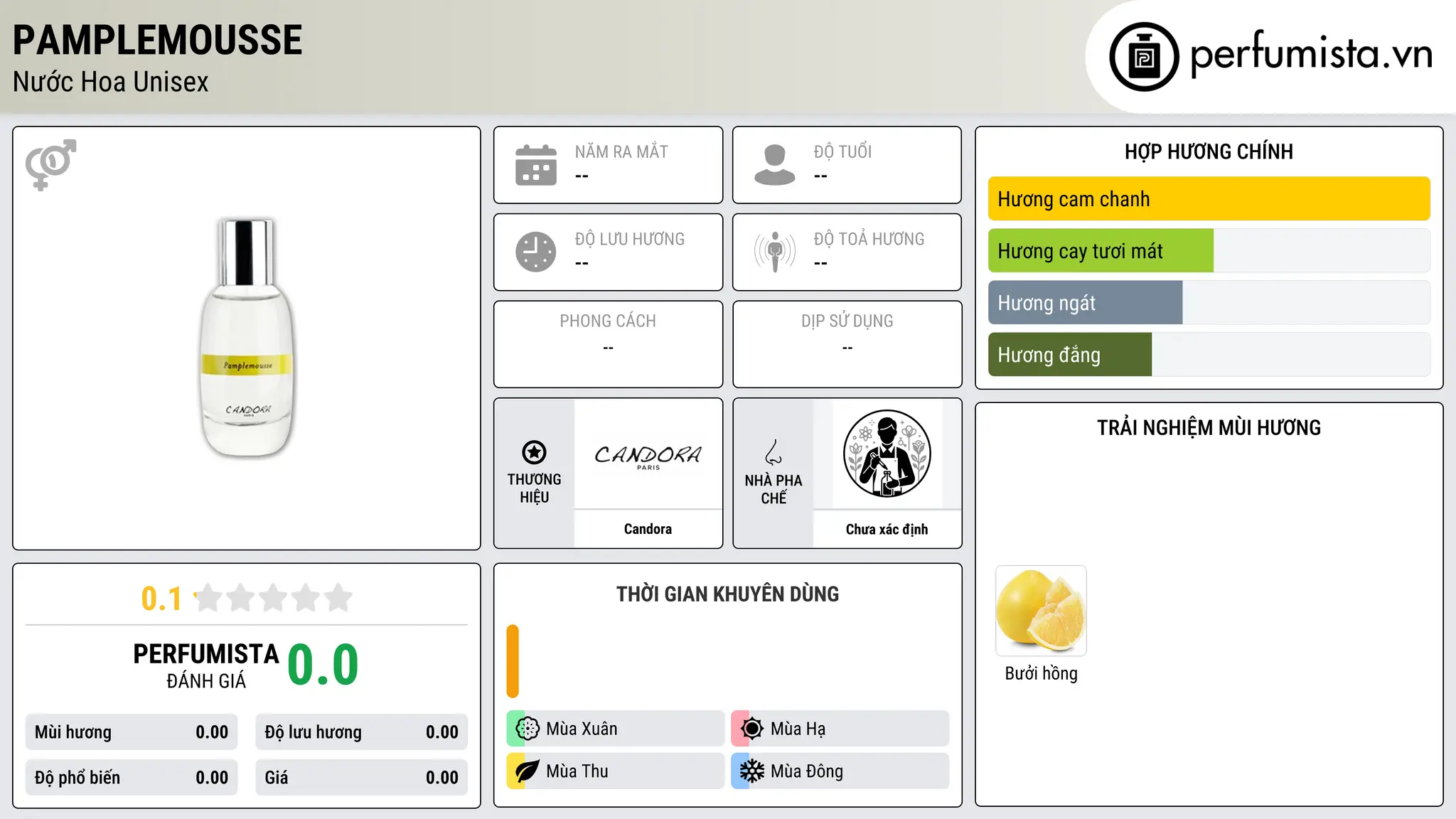Click the star badge icon above Thương hiệu

[534, 452]
